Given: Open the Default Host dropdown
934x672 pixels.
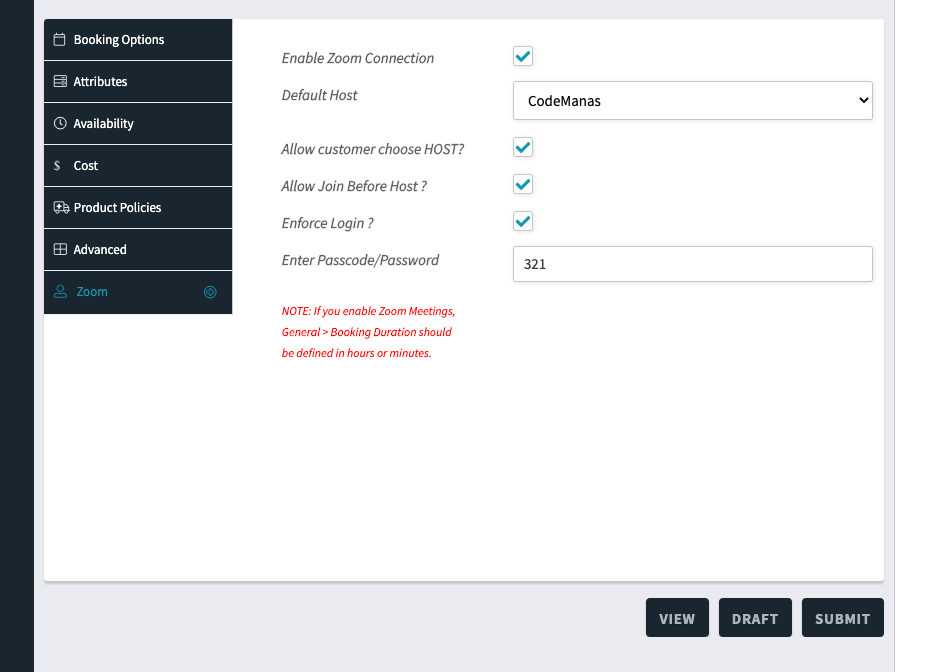Looking at the screenshot, I should tap(692, 101).
